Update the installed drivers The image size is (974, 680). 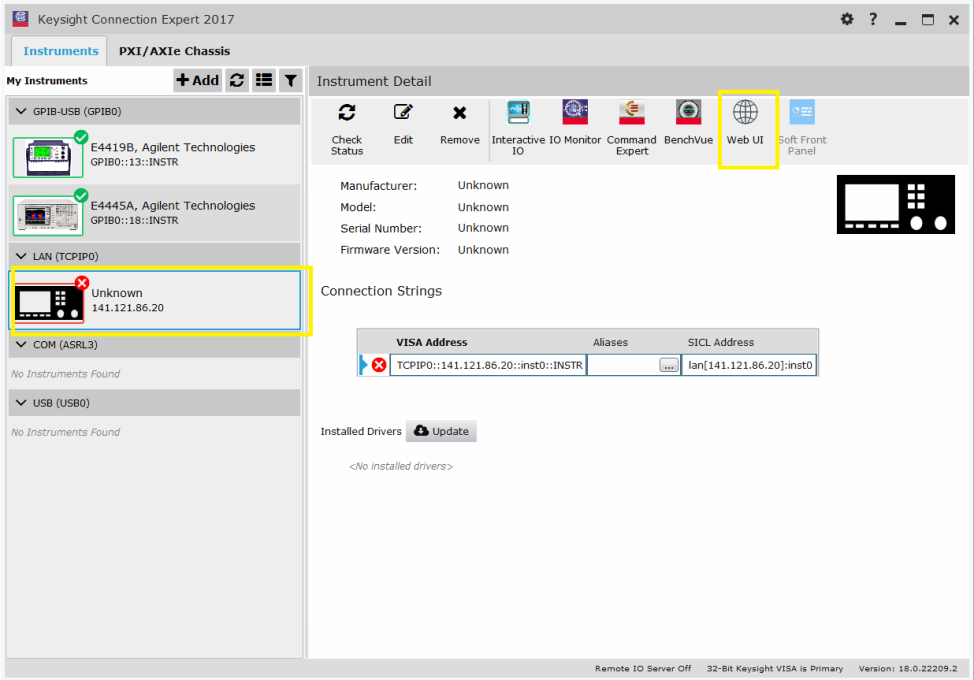[x=441, y=431]
